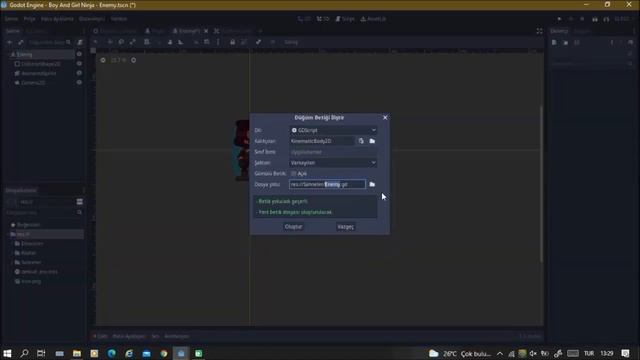Click the node filter search field in Scene dock
This screenshot has width=640, height=360.
49,42
